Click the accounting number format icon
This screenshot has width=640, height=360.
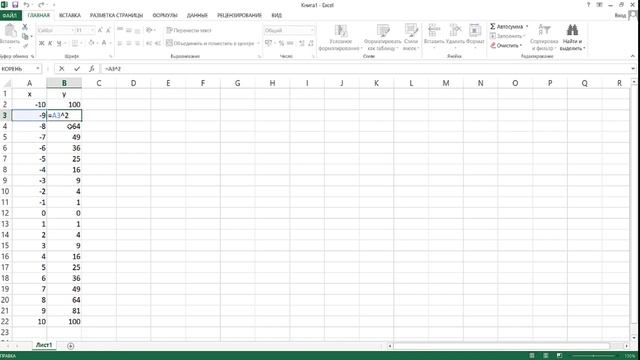coord(269,43)
